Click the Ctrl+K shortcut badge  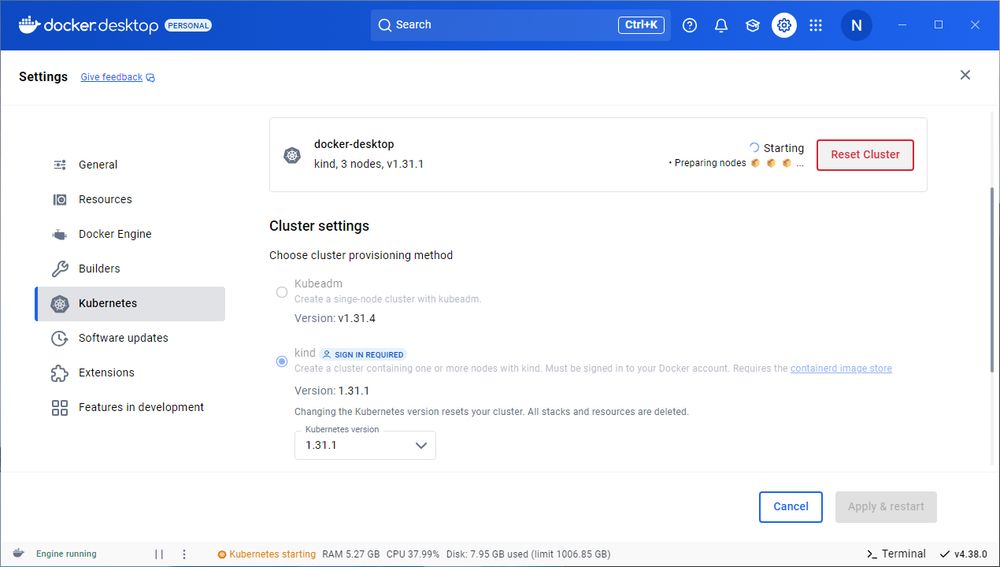641,25
